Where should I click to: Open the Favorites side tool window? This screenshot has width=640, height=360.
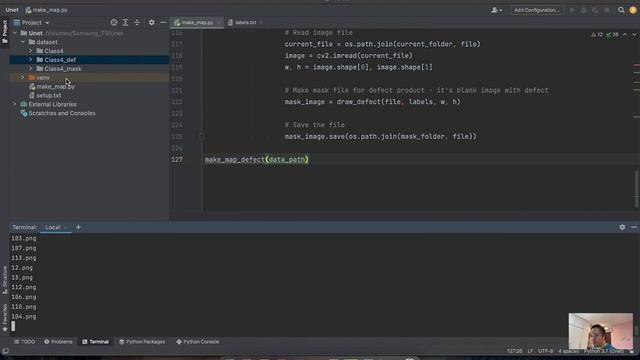click(x=5, y=318)
